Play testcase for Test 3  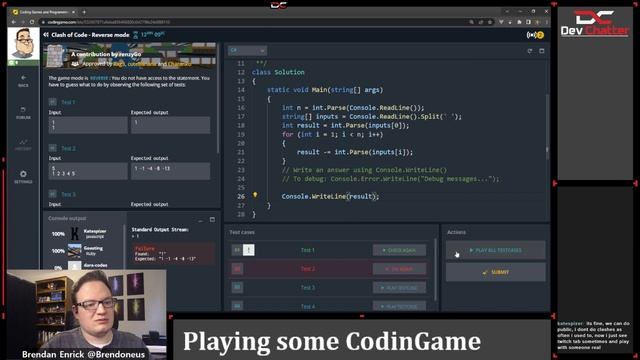pos(399,288)
